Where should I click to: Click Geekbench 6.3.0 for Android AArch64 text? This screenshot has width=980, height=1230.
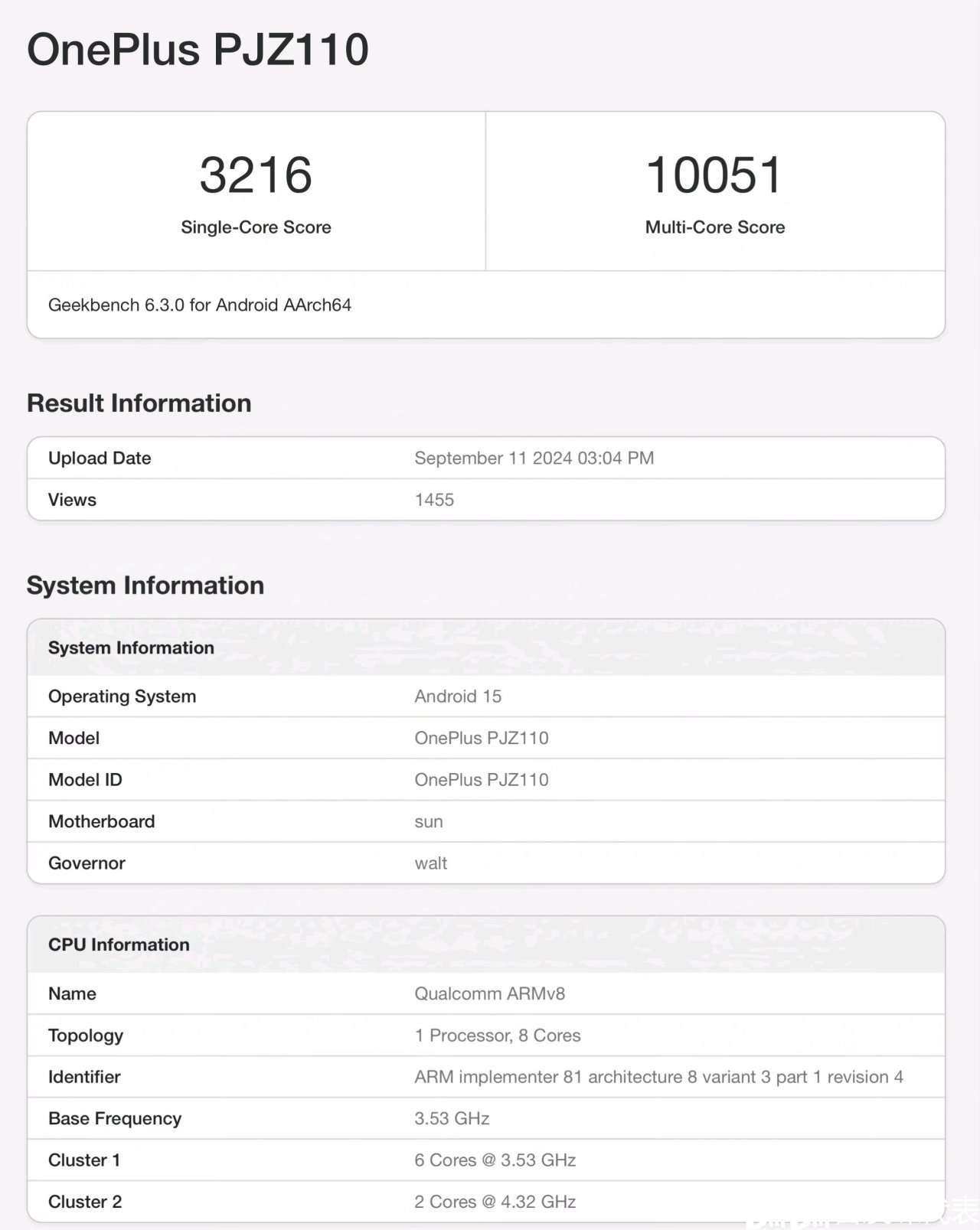(x=200, y=305)
